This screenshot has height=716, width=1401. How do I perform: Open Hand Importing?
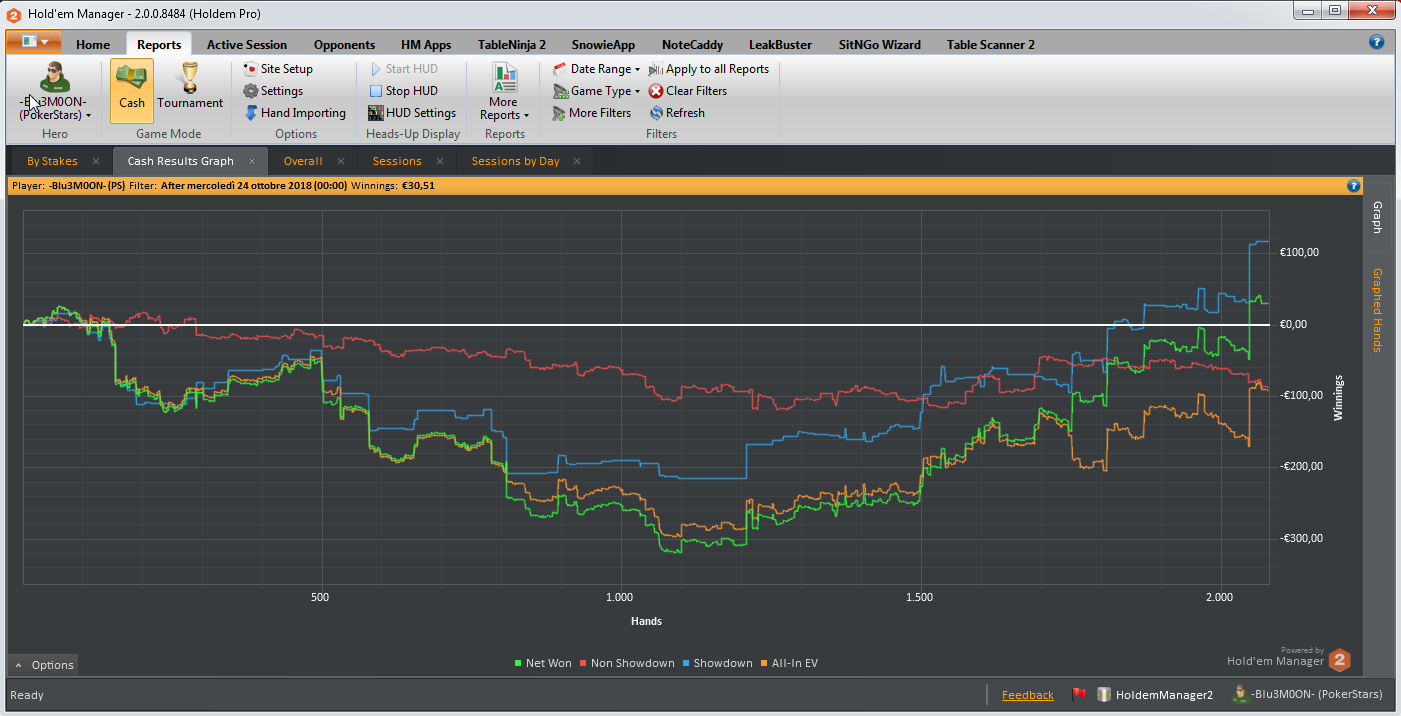[295, 113]
